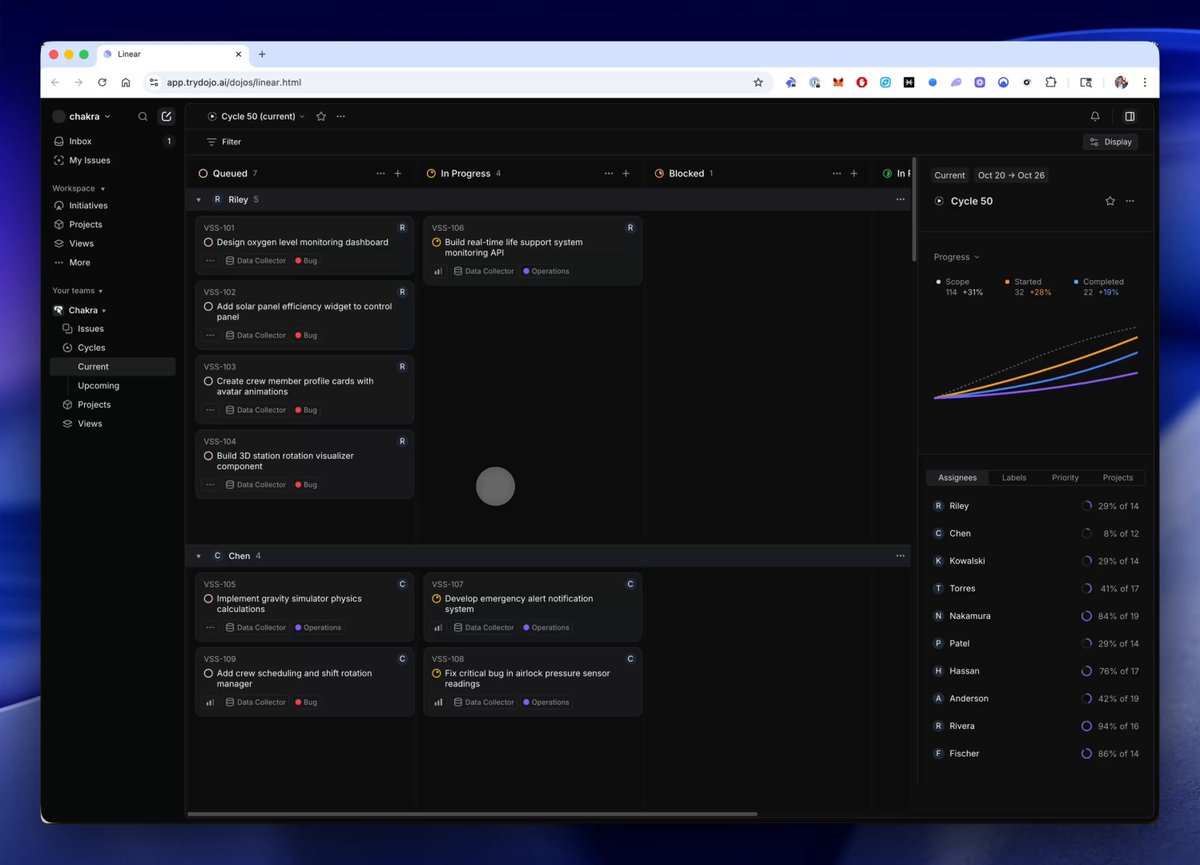1200x865 pixels.
Task: Click assignee avatar on VSS-104 card
Action: 402,441
